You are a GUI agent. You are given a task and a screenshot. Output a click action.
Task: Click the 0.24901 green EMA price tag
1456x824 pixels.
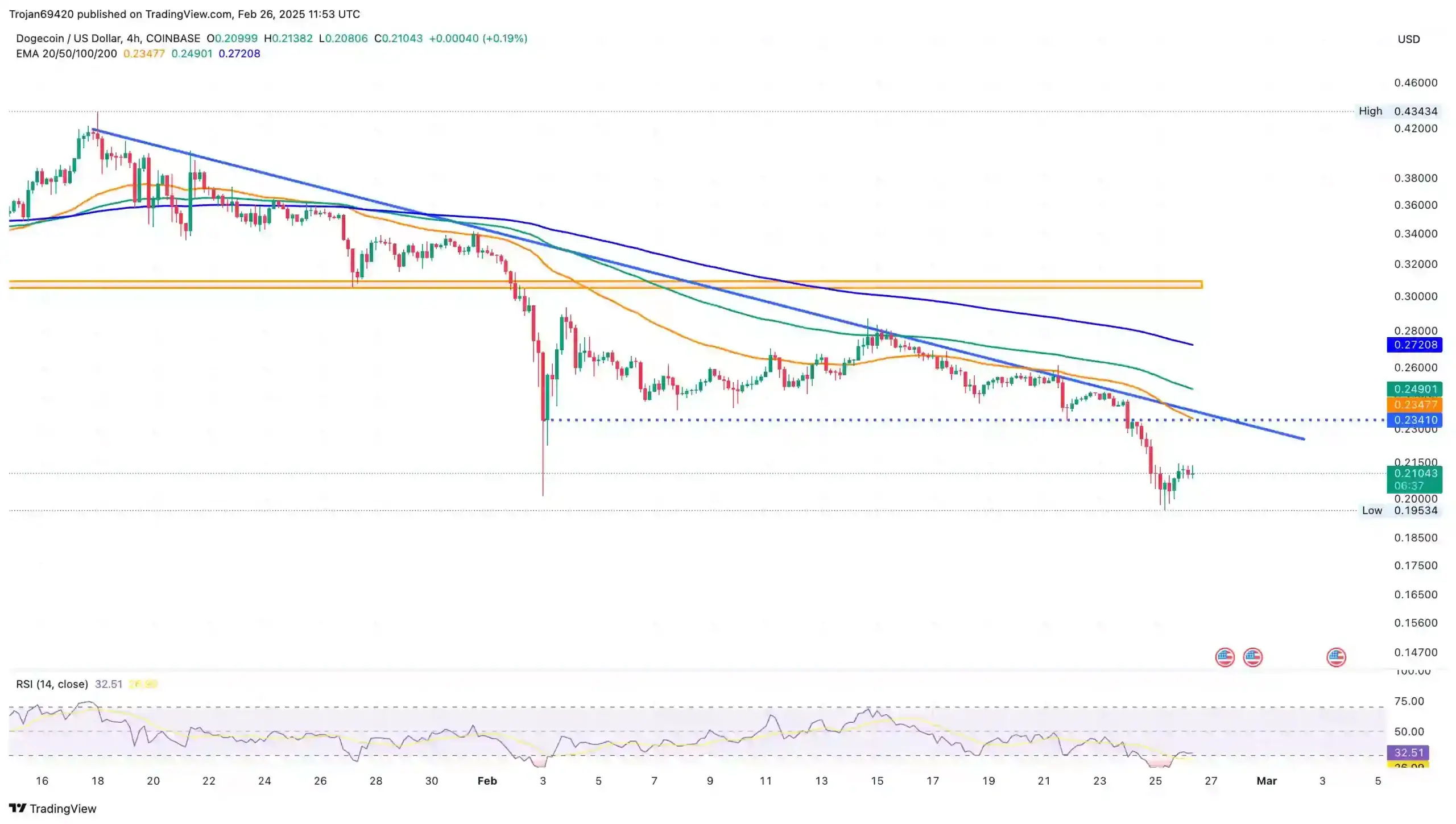pyautogui.click(x=1414, y=390)
